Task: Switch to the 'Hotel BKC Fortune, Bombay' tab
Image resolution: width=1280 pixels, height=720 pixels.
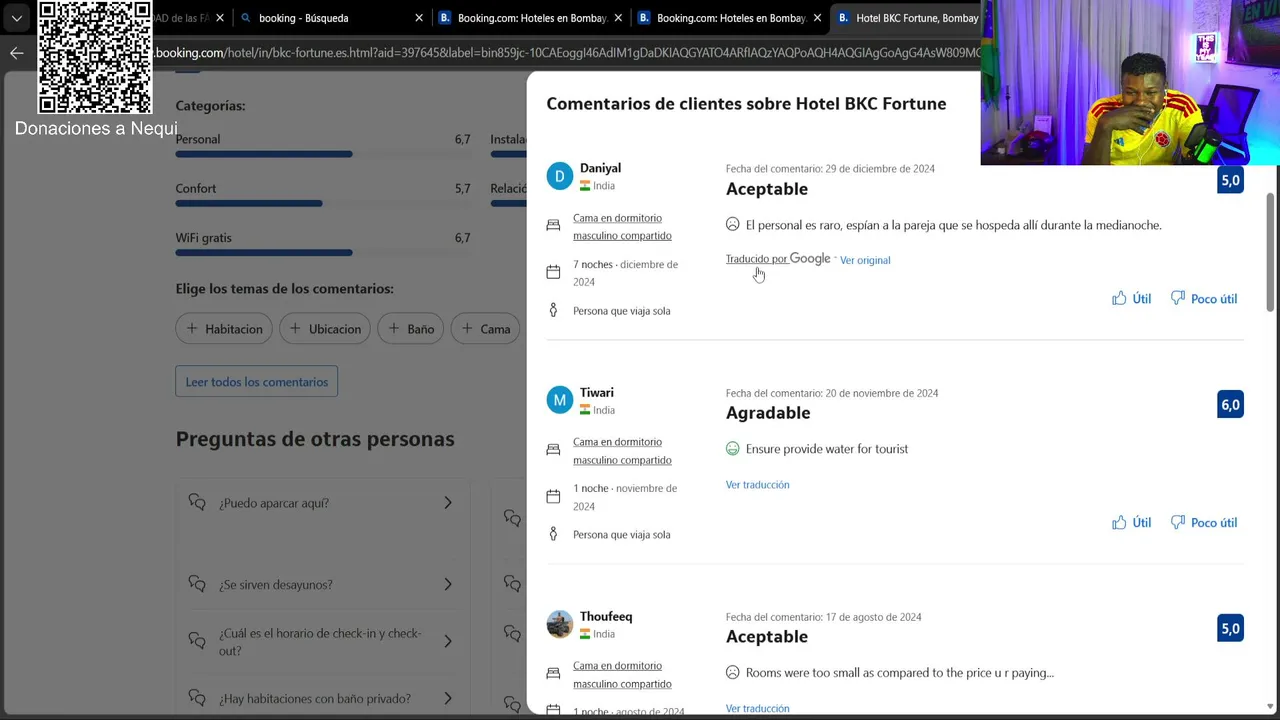Action: [906, 18]
